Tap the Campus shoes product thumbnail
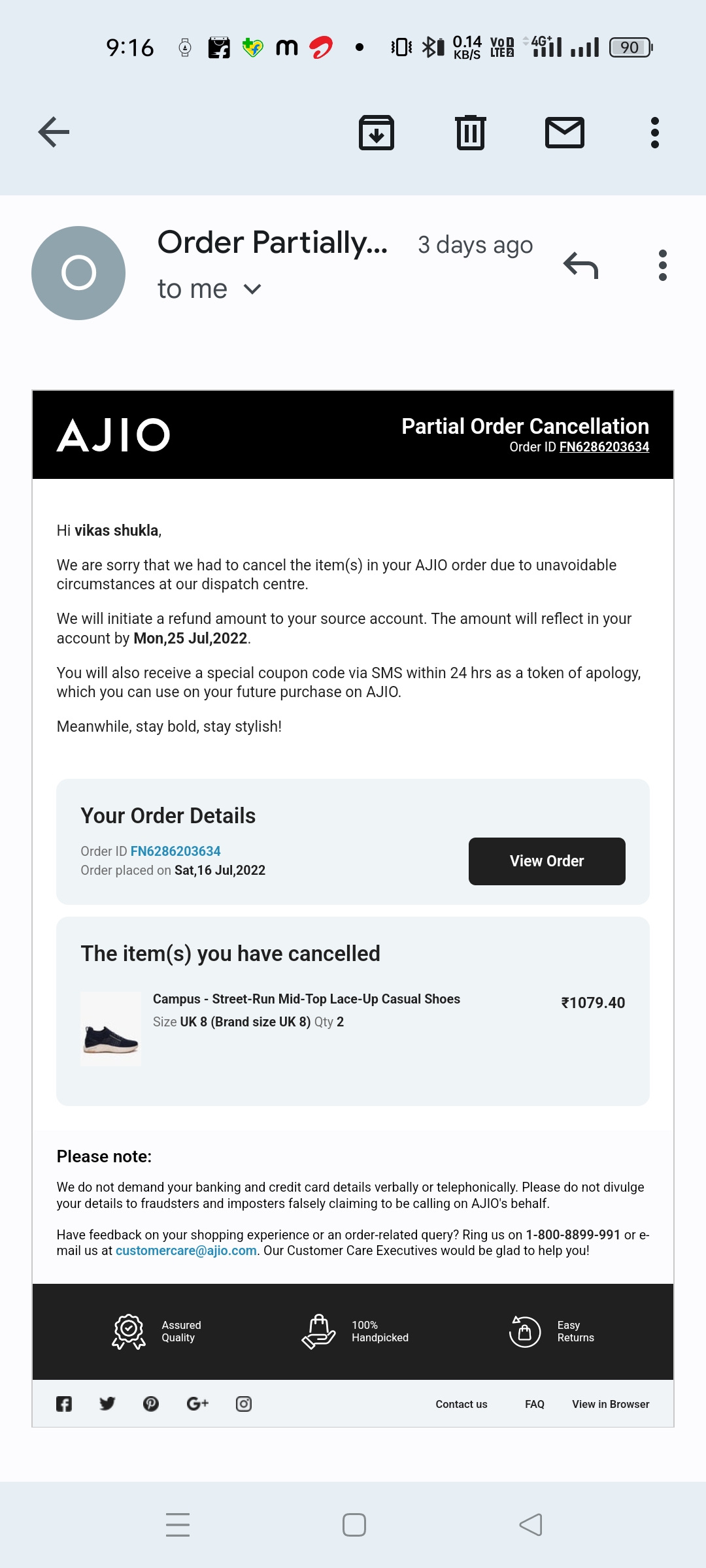The image size is (706, 1568). 110,1029
